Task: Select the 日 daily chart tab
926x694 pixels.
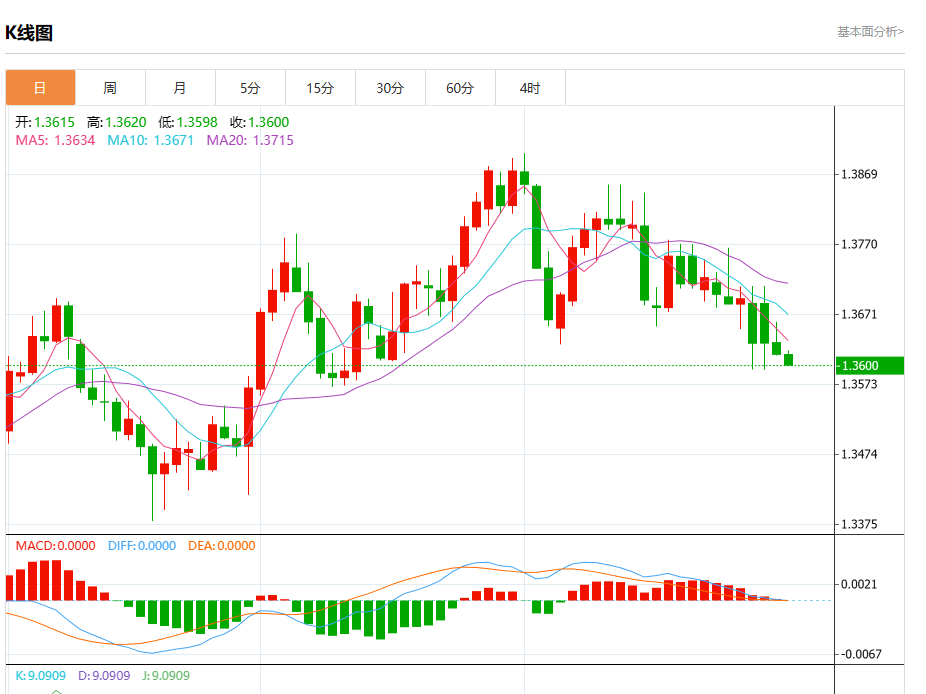Action: tap(40, 88)
